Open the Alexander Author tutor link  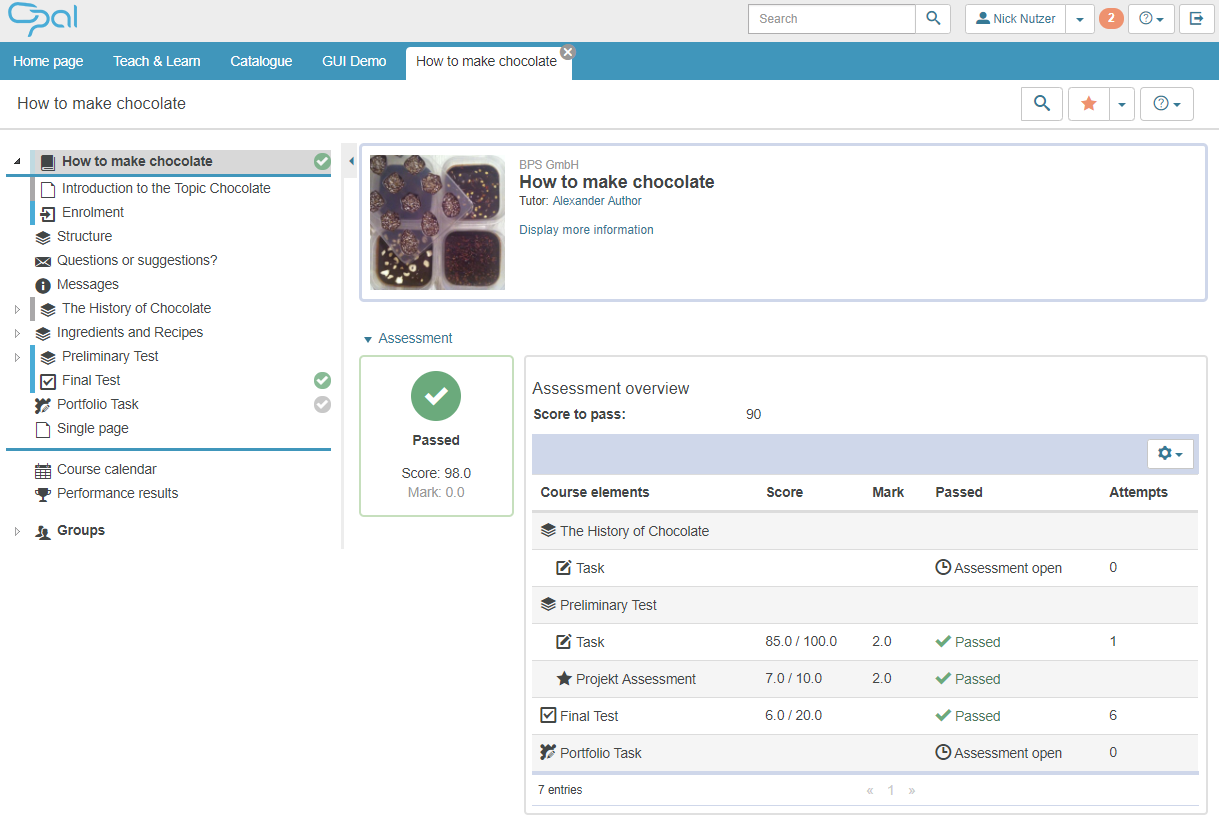click(597, 201)
